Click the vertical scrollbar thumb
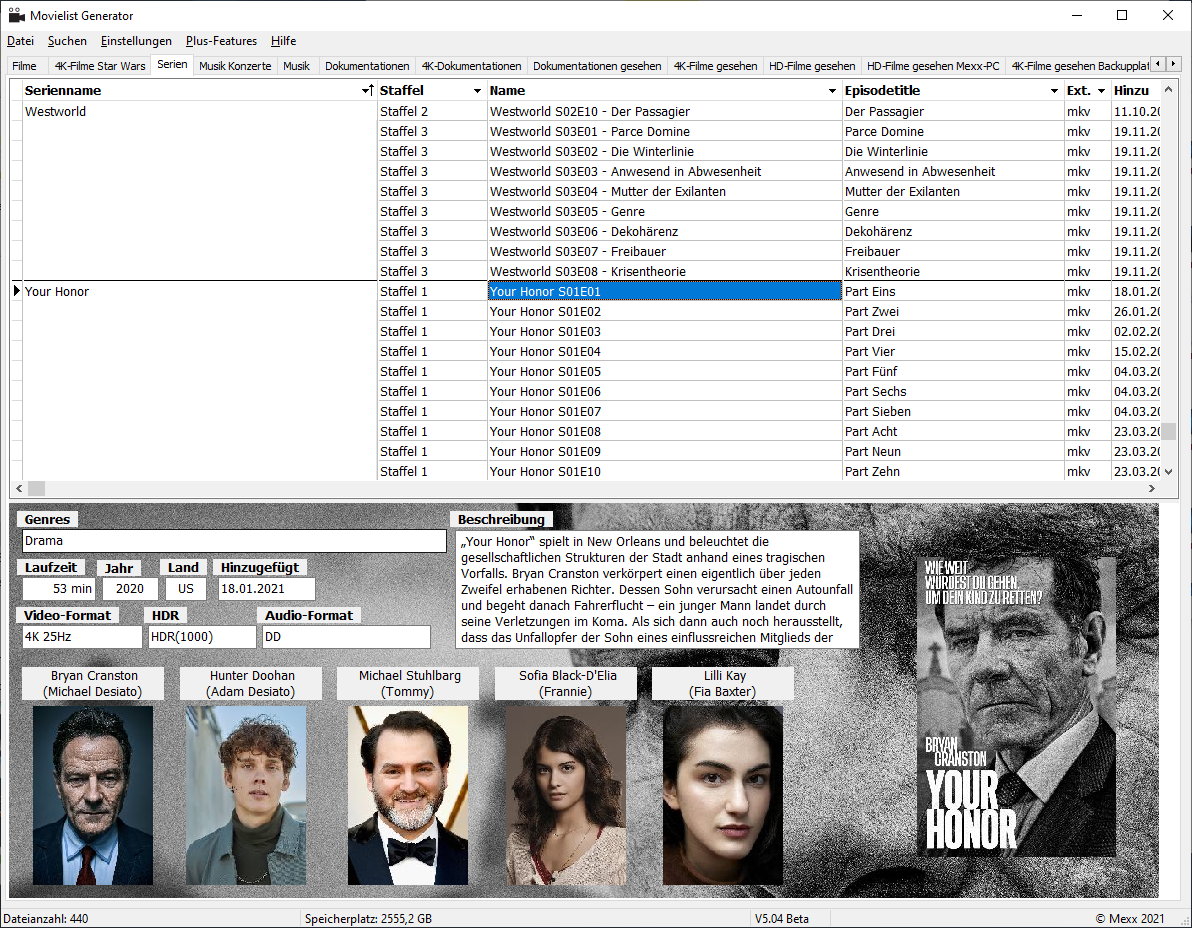Image resolution: width=1192 pixels, height=928 pixels. click(x=1168, y=430)
